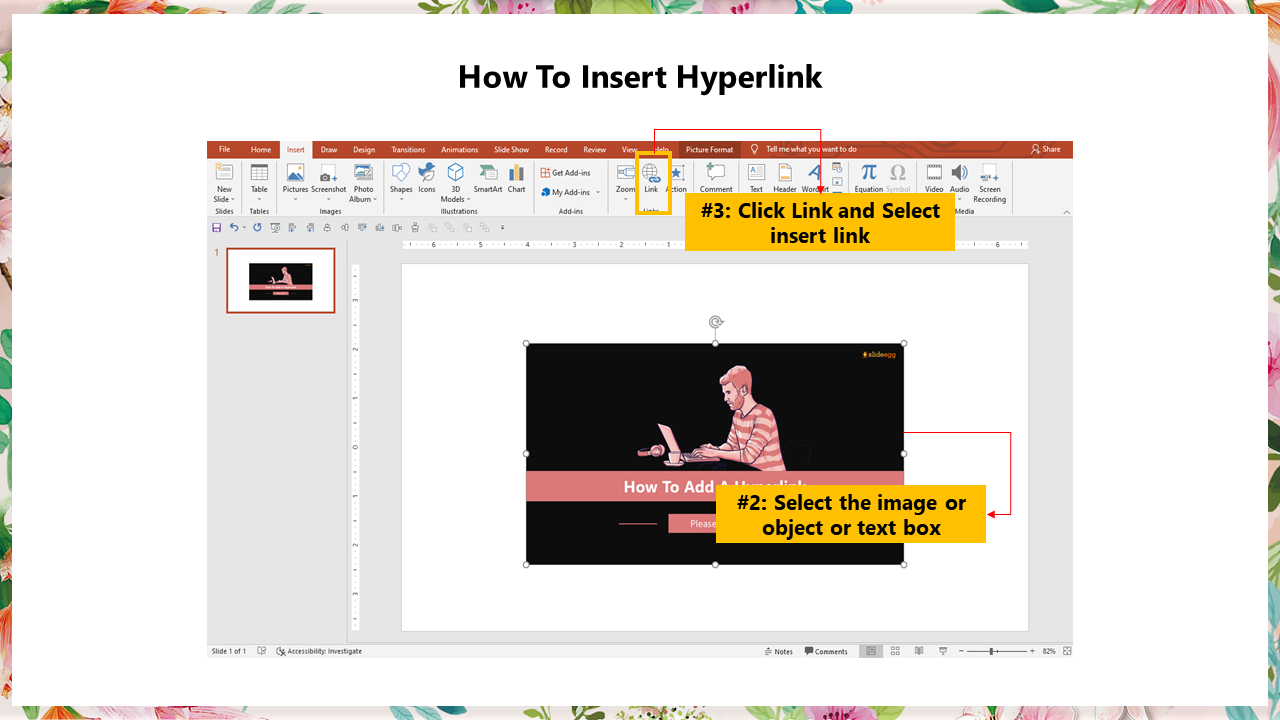The image size is (1280, 720).
Task: Click the Save icon in quick access toolbar
Action: tap(217, 228)
